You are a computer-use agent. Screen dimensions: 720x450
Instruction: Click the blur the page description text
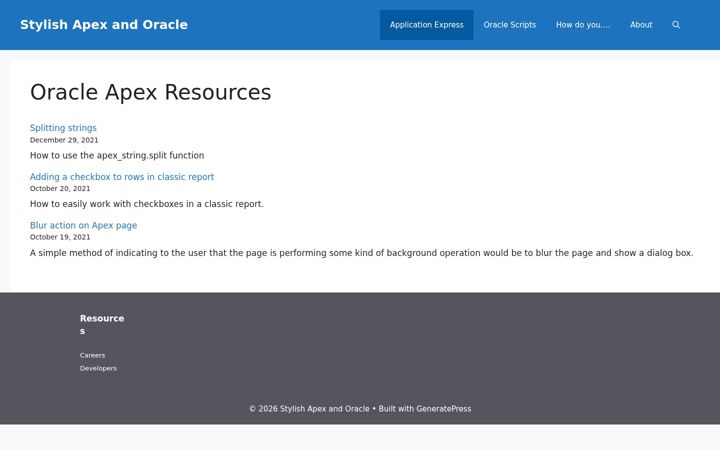[x=361, y=253]
